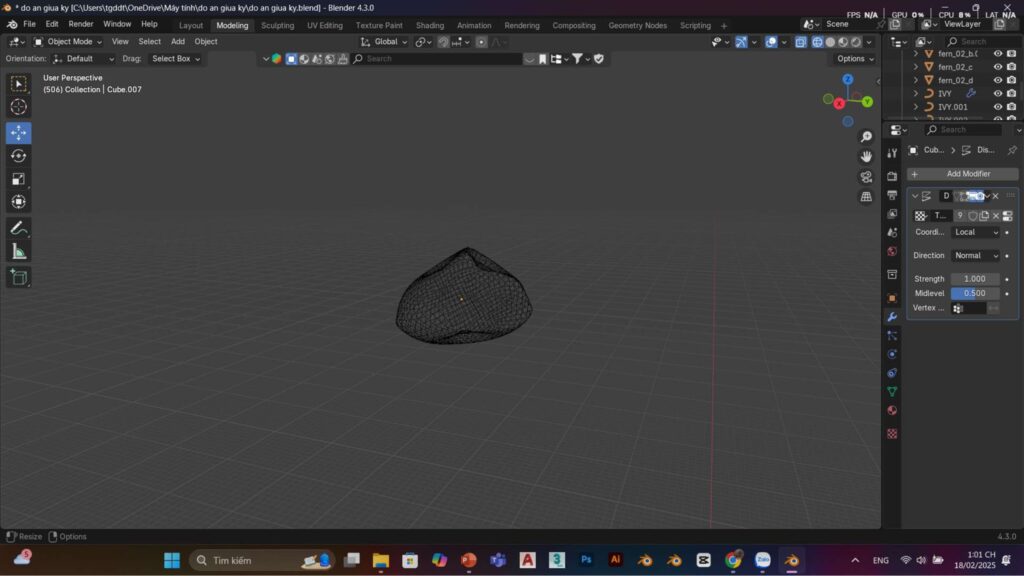The height and width of the screenshot is (576, 1024).
Task: Switch to orthographic grid view icon
Action: [866, 197]
